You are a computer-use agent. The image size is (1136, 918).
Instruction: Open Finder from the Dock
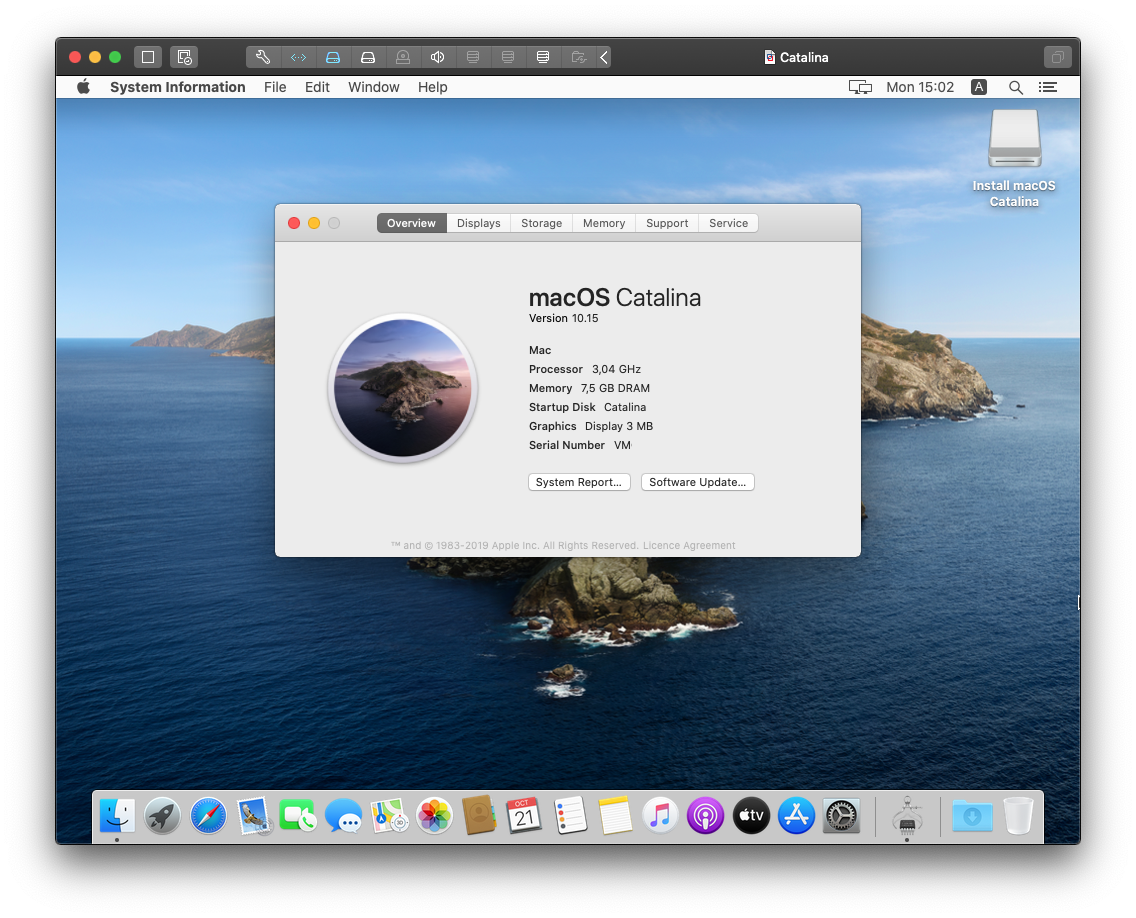(117, 816)
